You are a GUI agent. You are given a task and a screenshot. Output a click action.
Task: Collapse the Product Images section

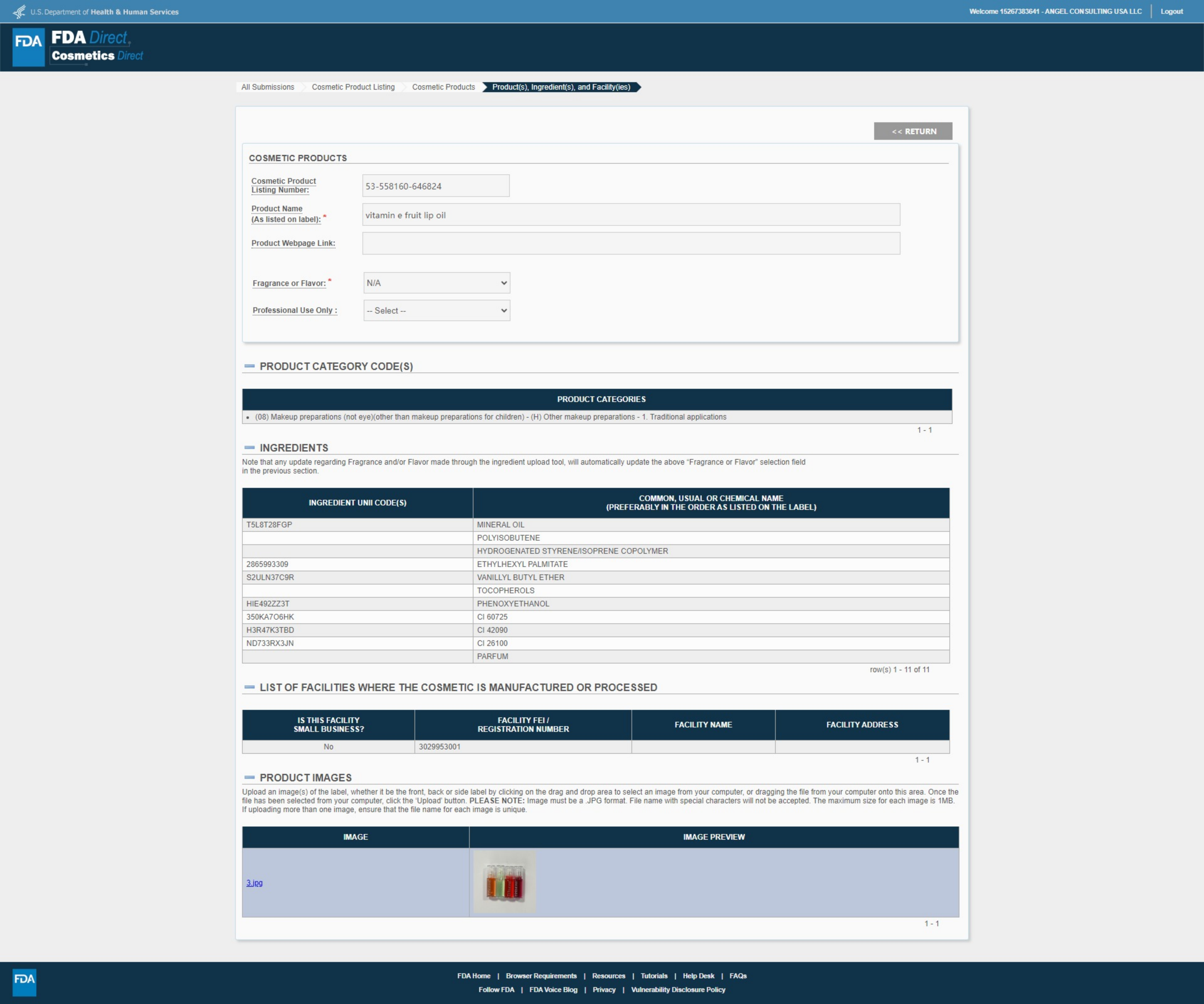coord(249,778)
